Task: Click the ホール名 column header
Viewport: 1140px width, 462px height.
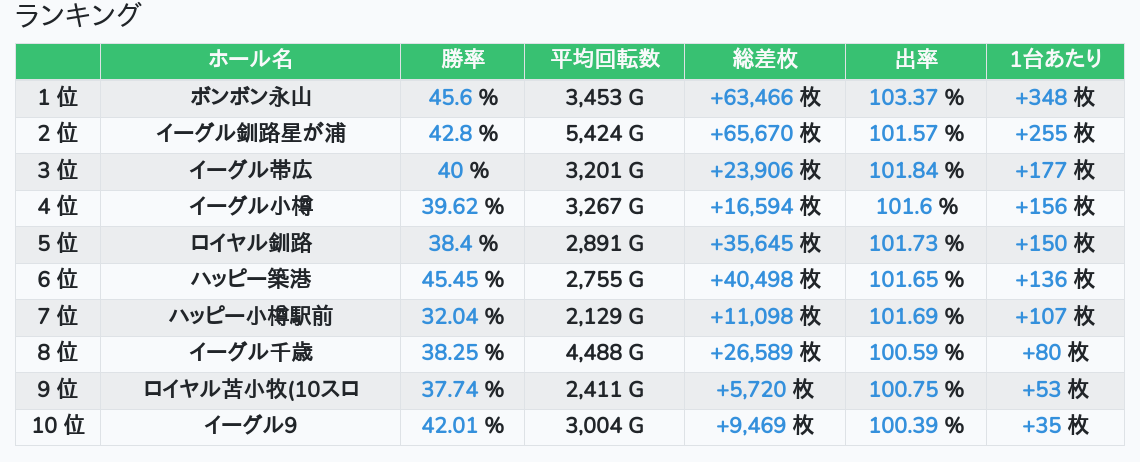Action: click(x=250, y=60)
